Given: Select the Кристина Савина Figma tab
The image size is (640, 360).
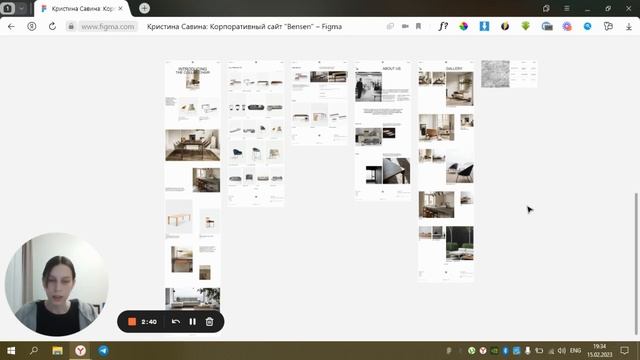Looking at the screenshot, I should click(x=82, y=9).
